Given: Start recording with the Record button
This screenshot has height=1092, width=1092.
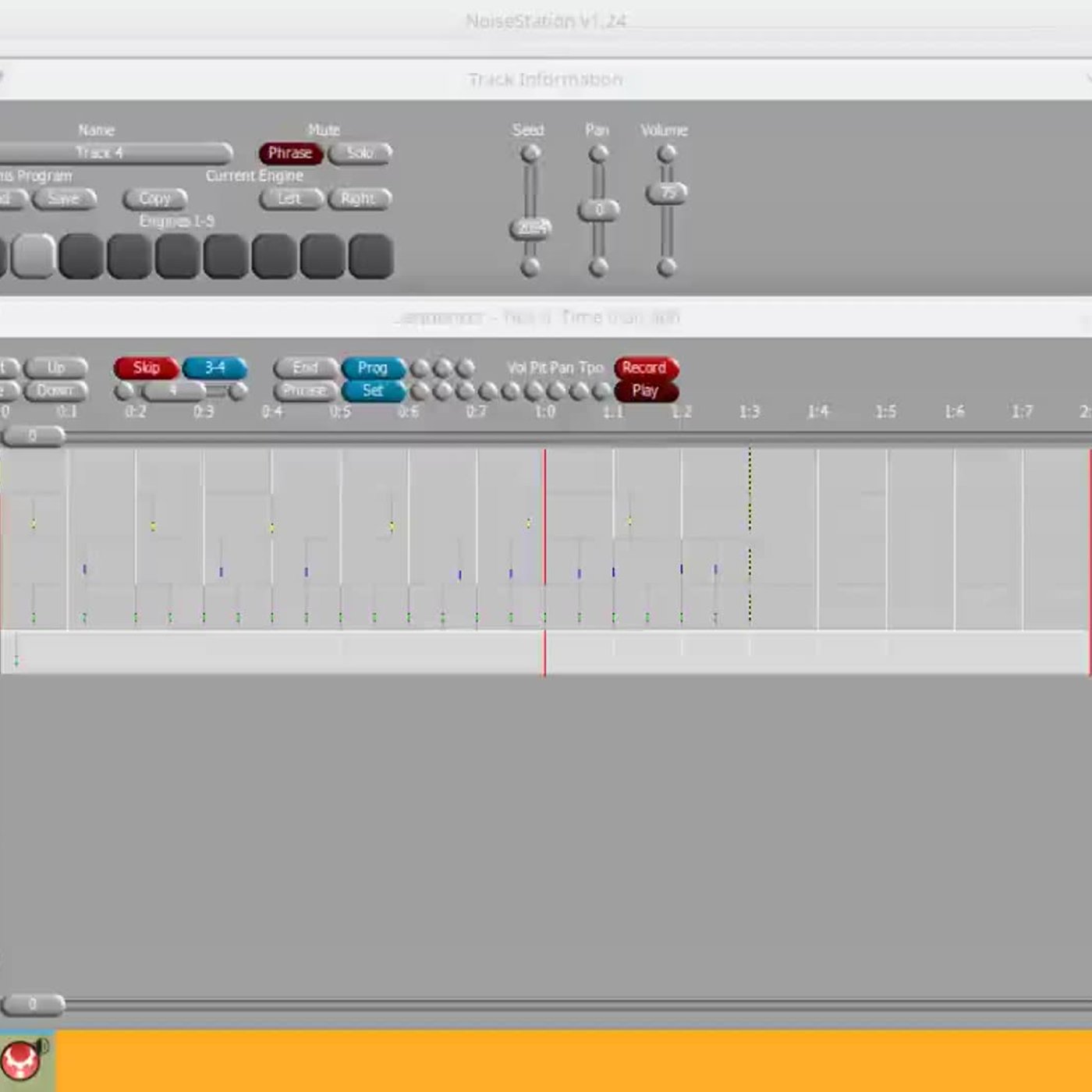Looking at the screenshot, I should click(646, 367).
